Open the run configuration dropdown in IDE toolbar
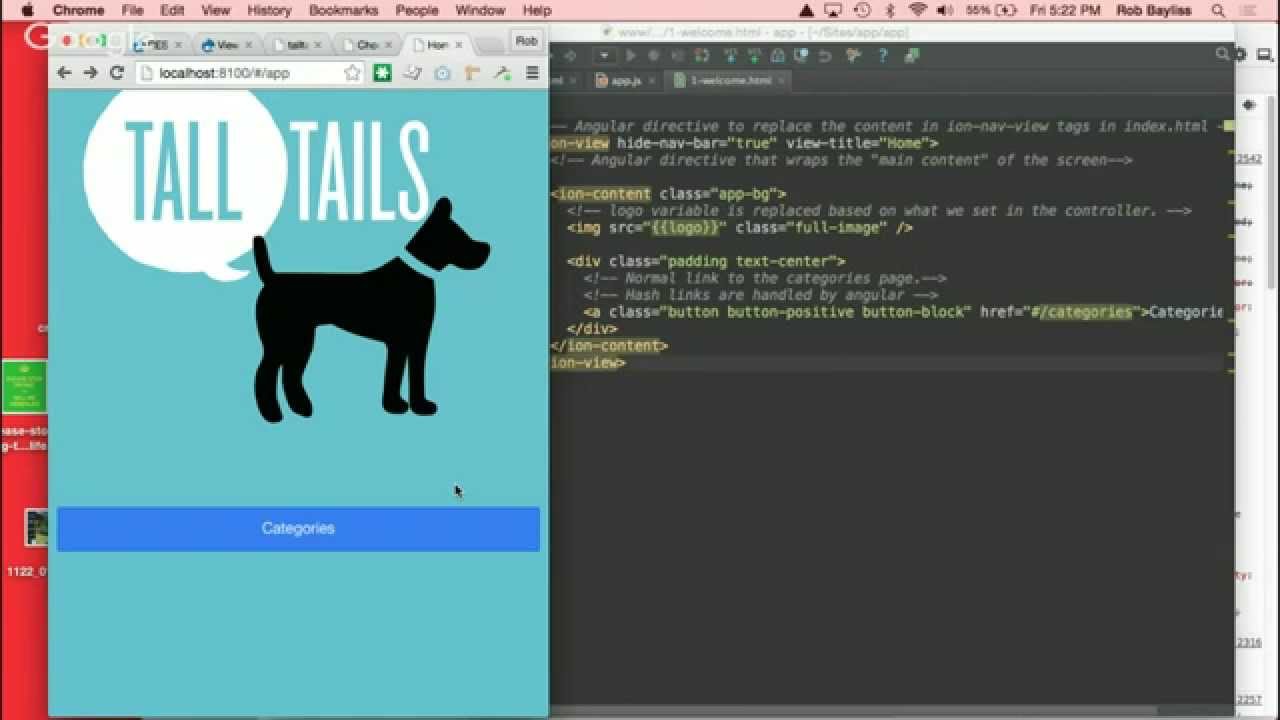Screen dimensions: 1280x720 pos(605,56)
